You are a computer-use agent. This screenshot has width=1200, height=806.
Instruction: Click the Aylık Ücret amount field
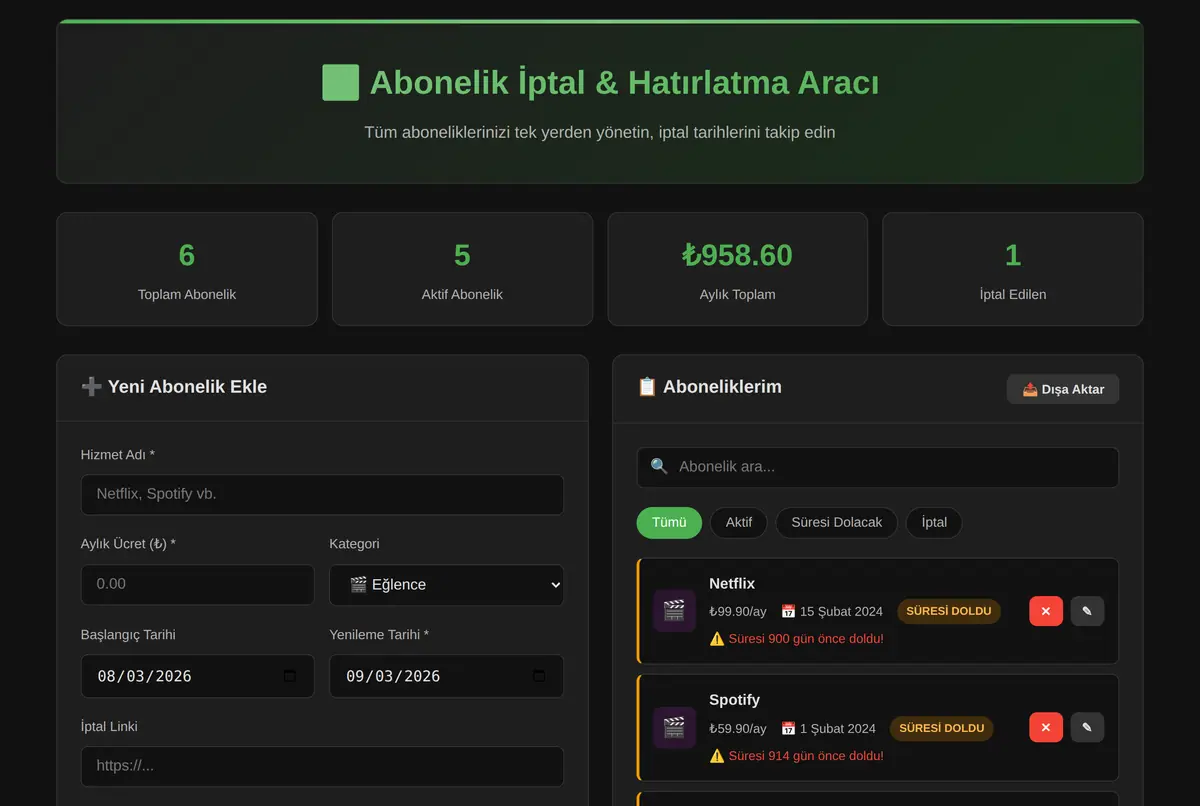[198, 584]
